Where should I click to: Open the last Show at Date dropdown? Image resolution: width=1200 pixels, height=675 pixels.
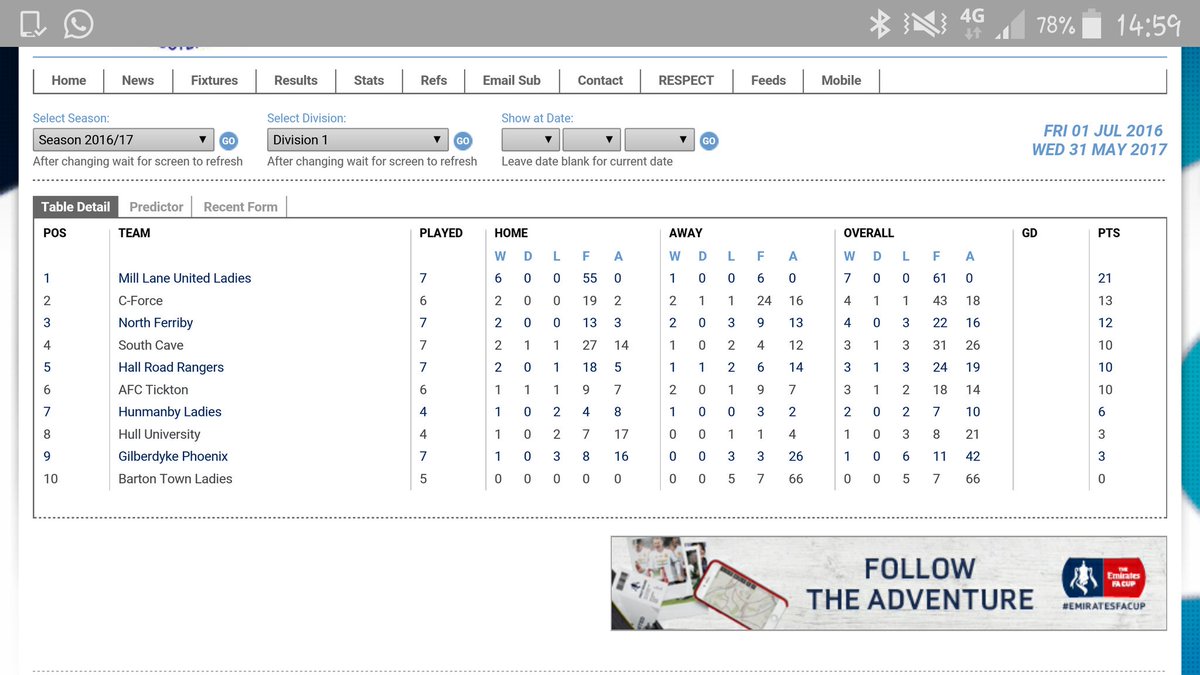pos(659,140)
